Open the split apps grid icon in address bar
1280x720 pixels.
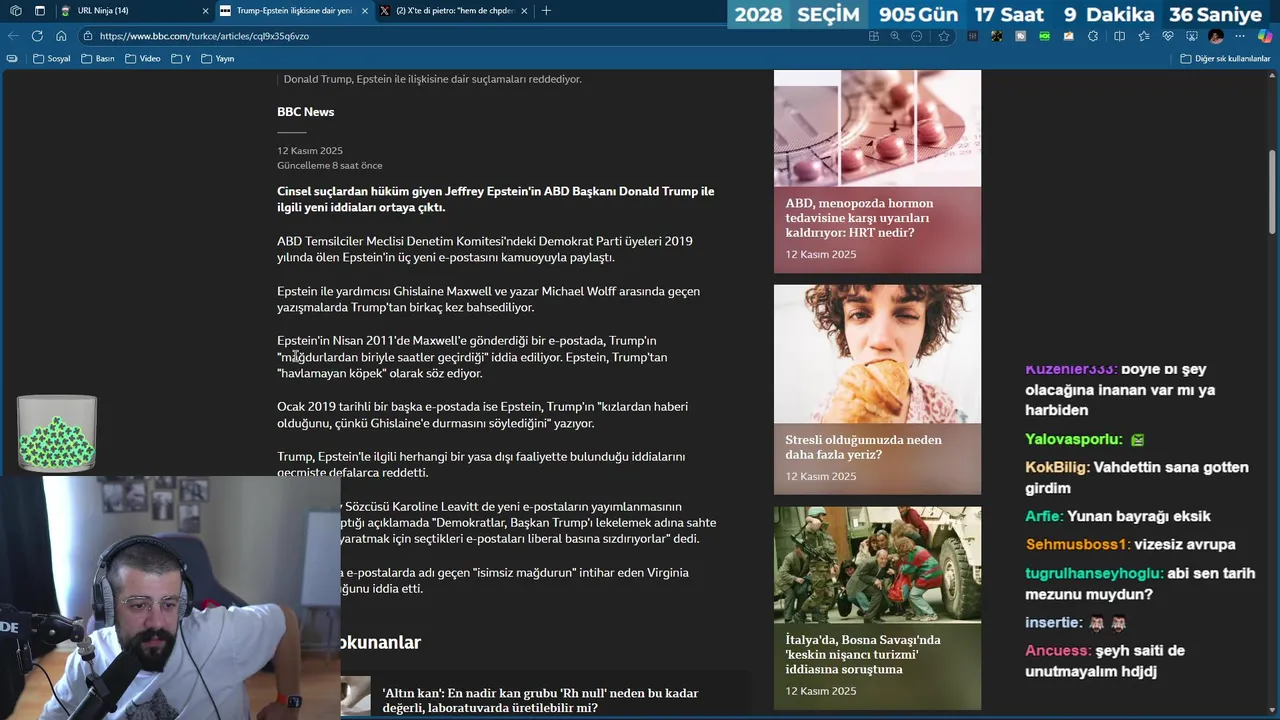click(873, 36)
